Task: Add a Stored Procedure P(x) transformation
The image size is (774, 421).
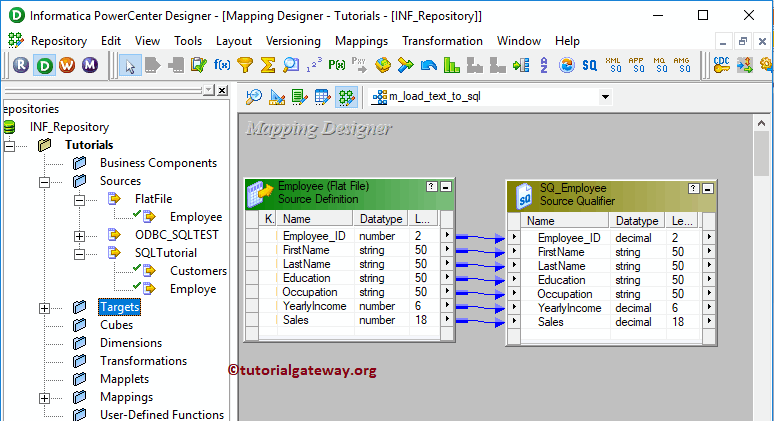Action: 337,65
